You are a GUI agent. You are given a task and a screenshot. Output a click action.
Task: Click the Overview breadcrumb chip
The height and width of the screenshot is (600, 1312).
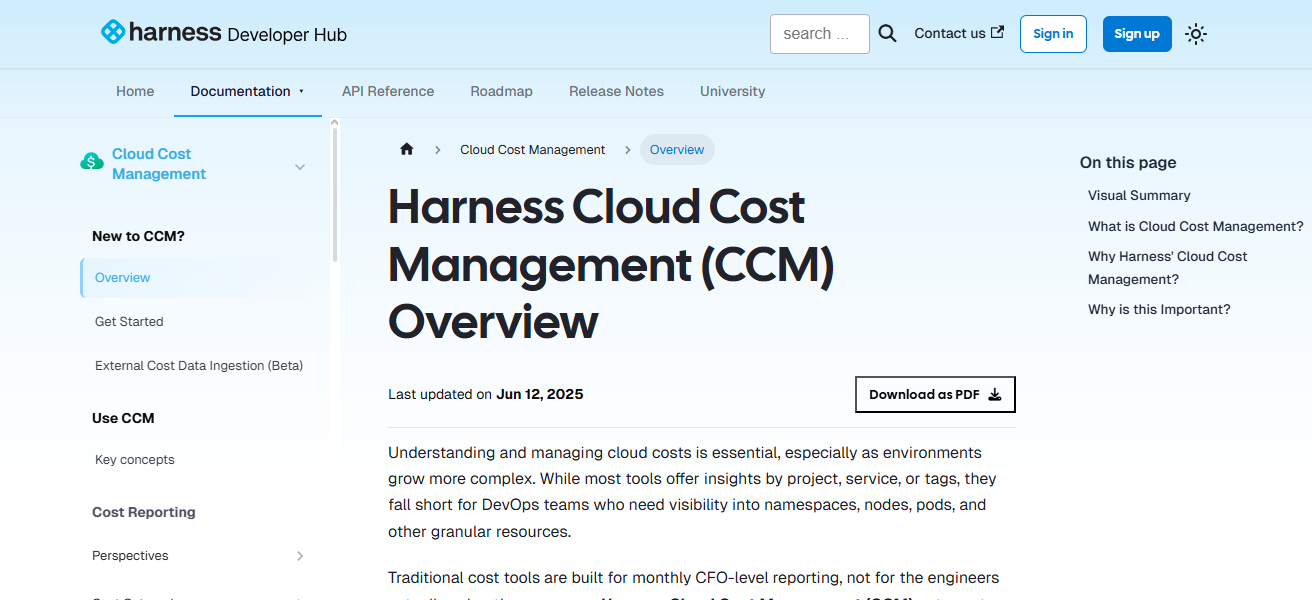677,149
